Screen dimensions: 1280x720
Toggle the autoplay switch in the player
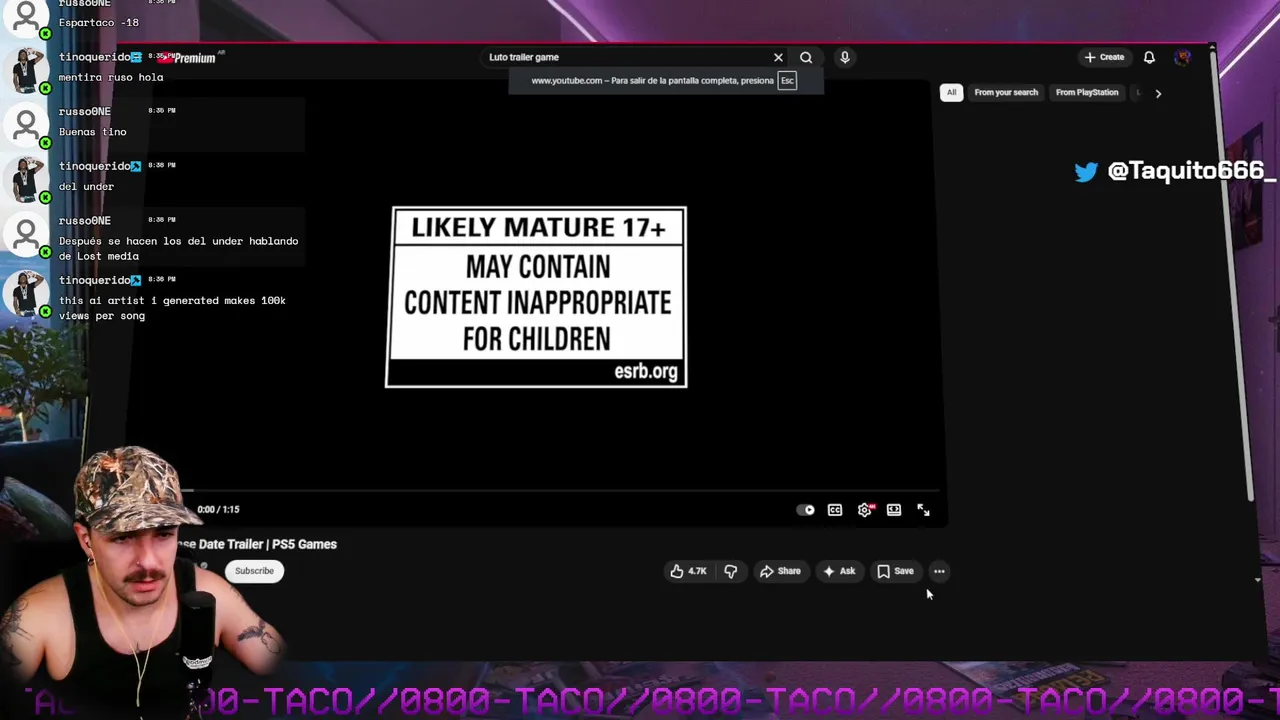tap(806, 510)
